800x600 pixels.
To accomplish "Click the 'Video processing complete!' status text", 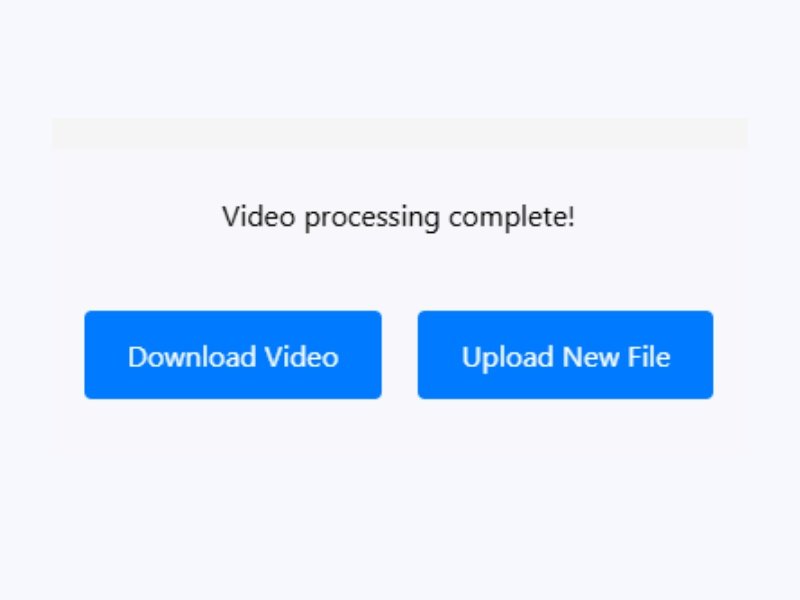I will click(x=398, y=217).
